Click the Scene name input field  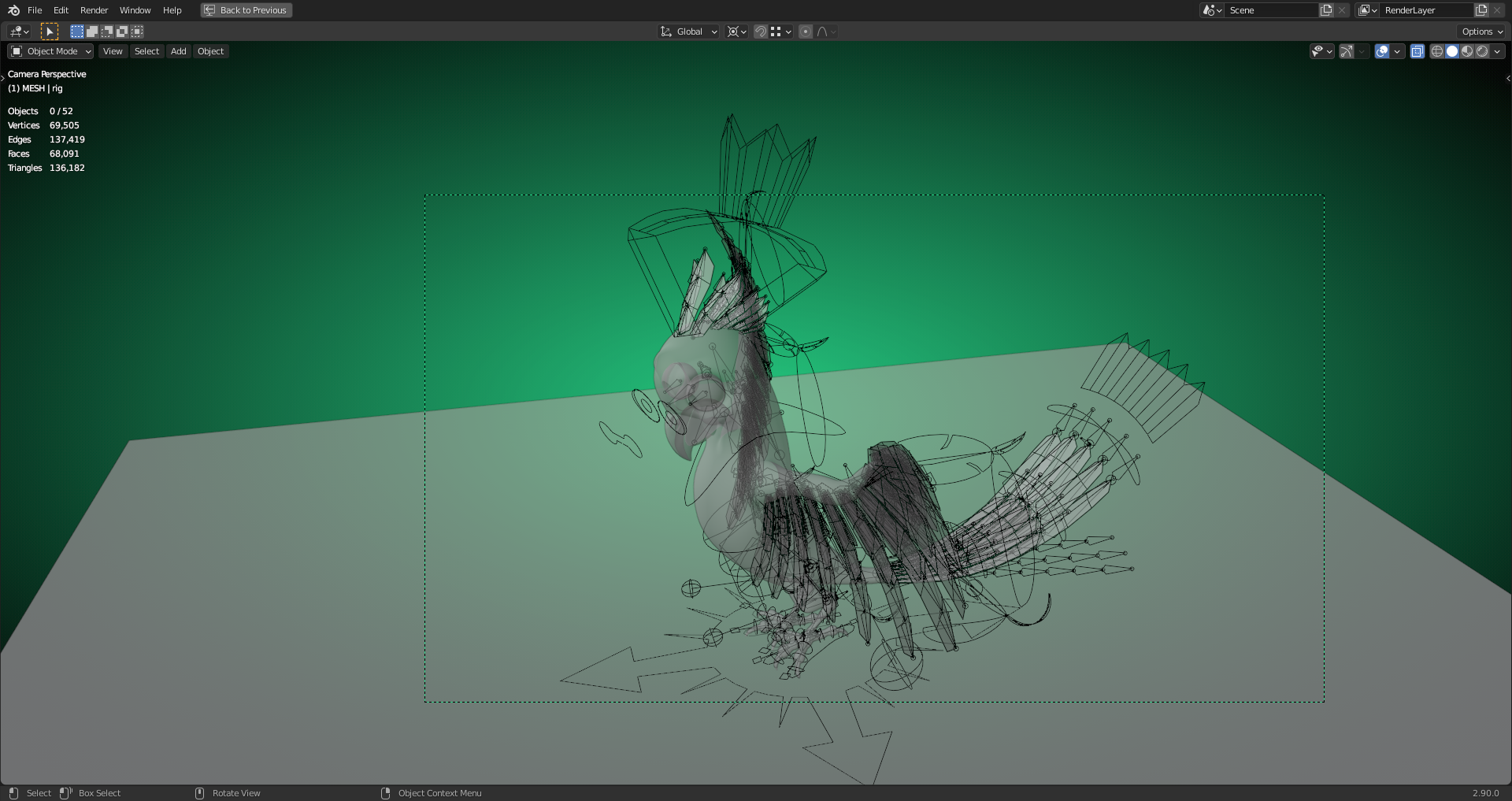(1272, 10)
